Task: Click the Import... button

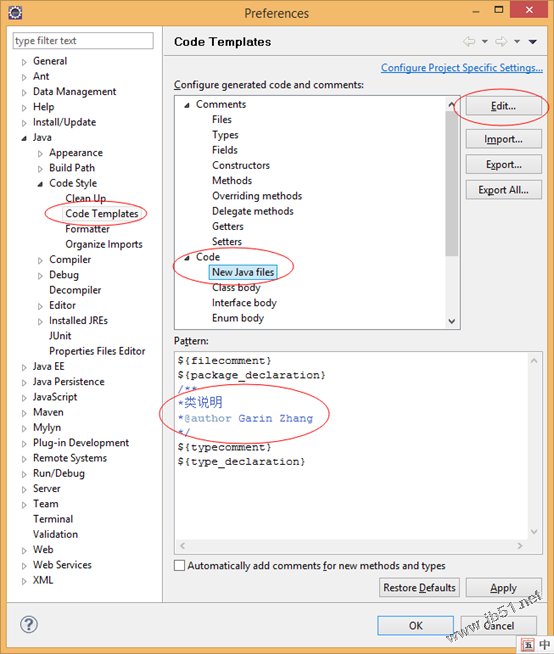Action: (504, 139)
